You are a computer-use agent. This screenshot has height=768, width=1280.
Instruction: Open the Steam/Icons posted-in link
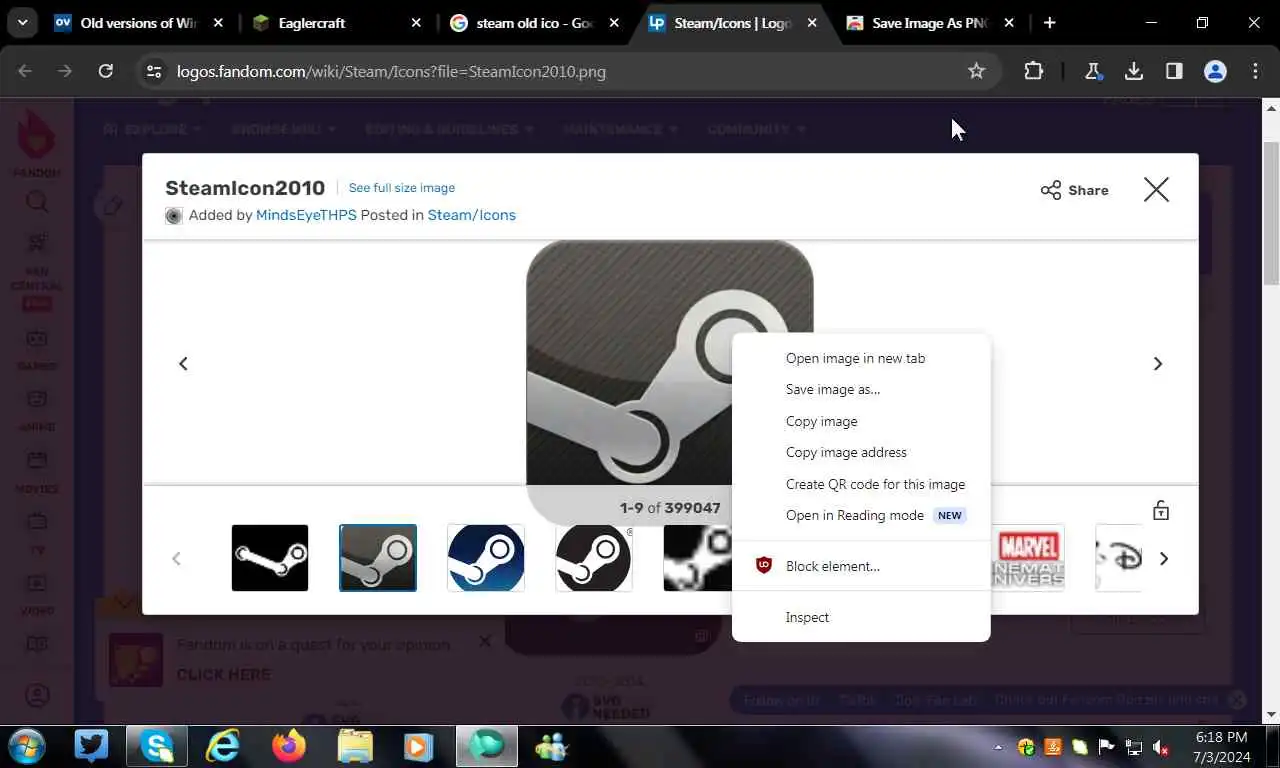pos(472,215)
